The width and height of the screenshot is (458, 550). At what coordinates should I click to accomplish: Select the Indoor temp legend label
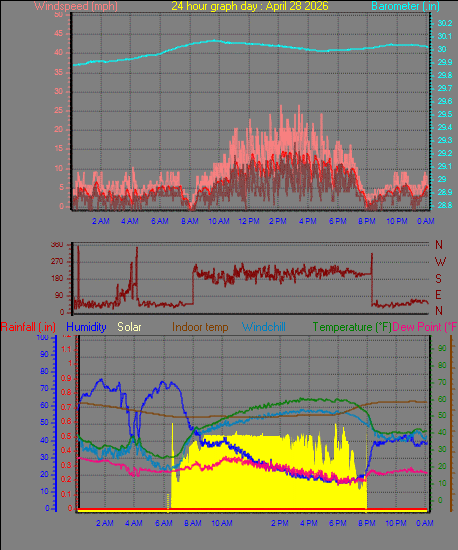[200, 327]
